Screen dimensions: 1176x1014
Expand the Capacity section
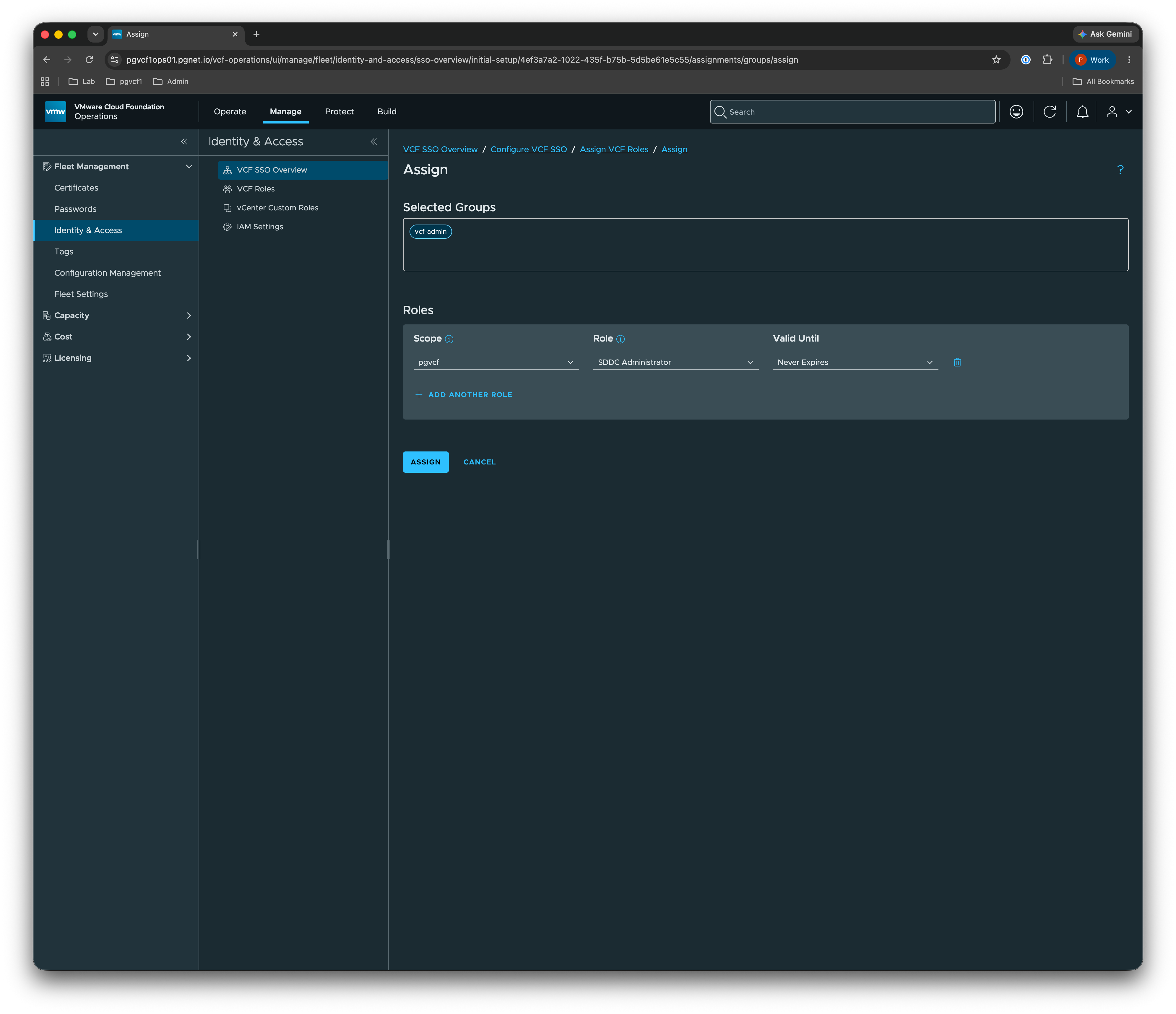pos(189,316)
